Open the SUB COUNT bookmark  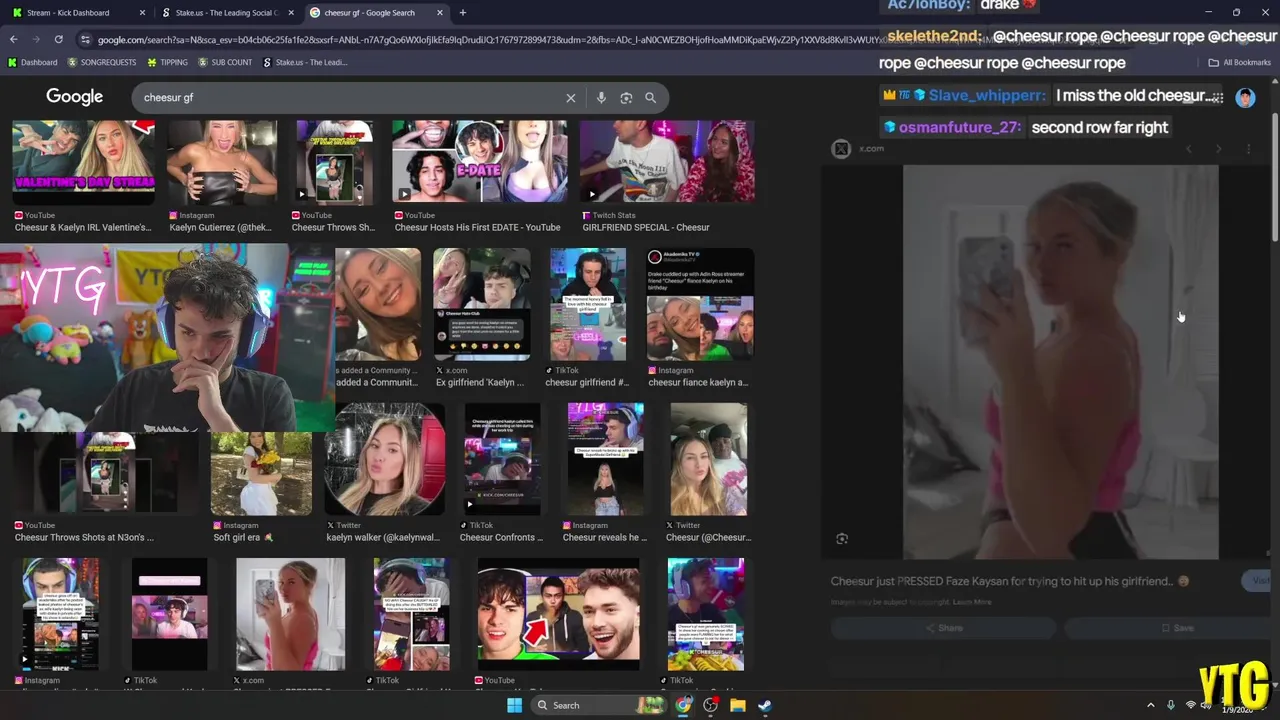click(225, 62)
